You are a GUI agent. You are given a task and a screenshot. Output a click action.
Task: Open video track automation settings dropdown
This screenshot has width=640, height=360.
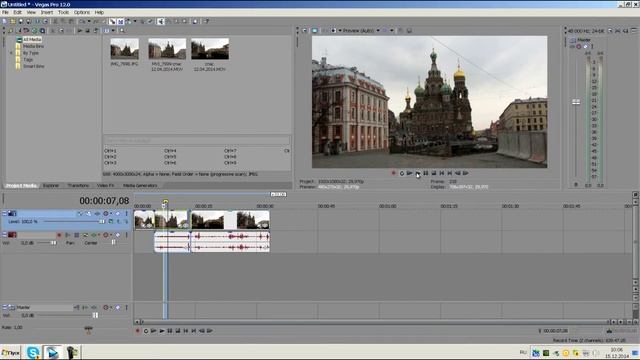click(x=111, y=213)
